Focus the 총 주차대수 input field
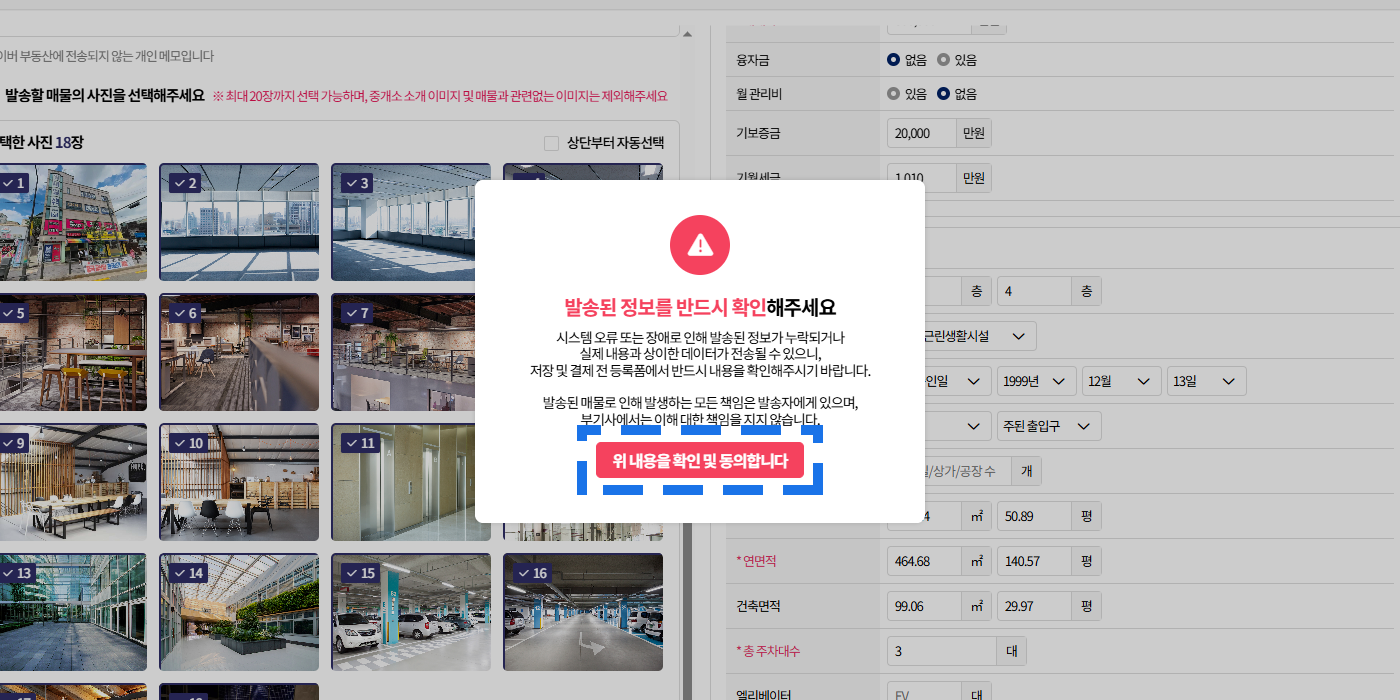Screen dimensions: 1400x700 tap(940, 651)
